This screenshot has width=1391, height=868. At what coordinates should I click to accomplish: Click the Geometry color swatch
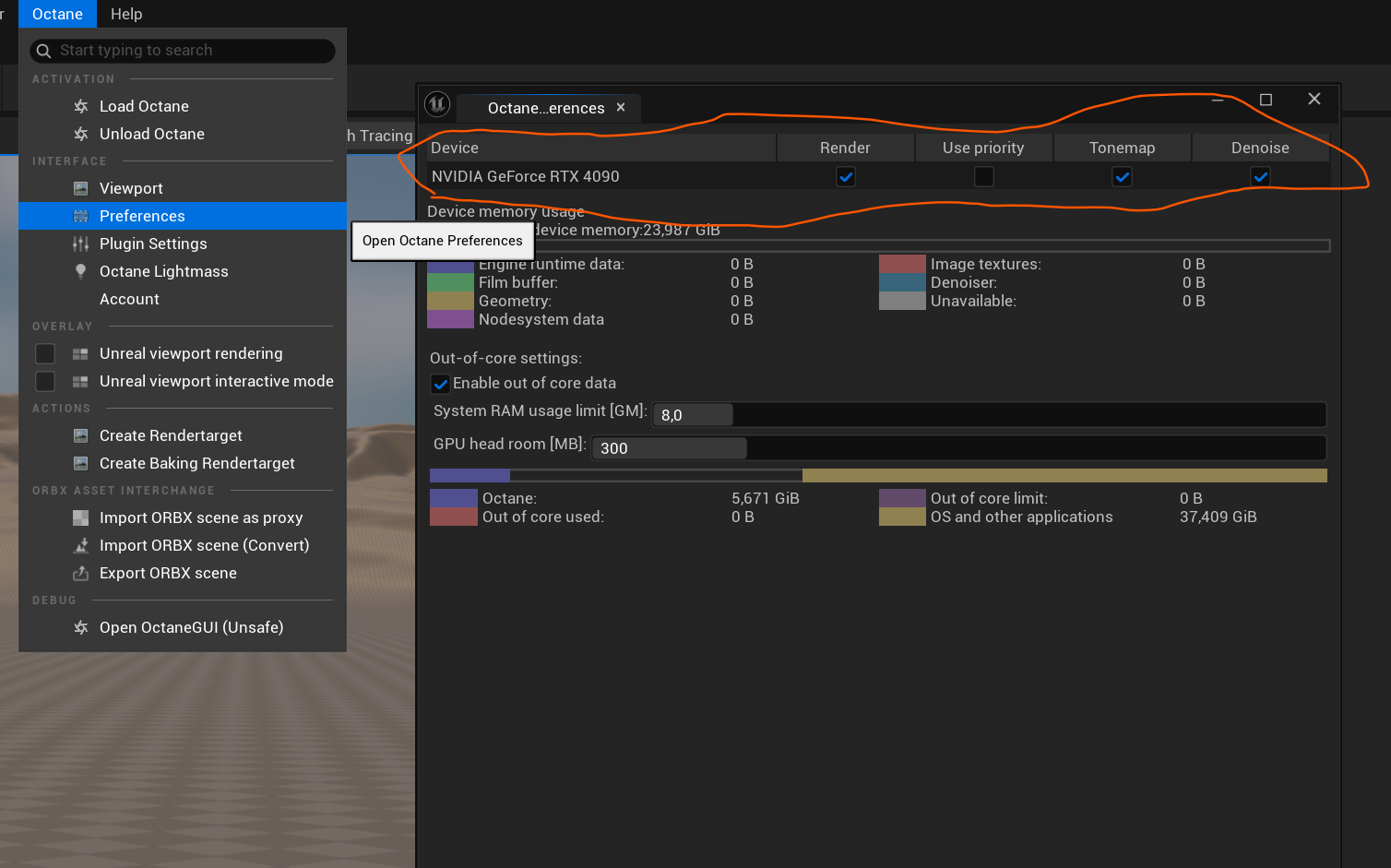450,301
